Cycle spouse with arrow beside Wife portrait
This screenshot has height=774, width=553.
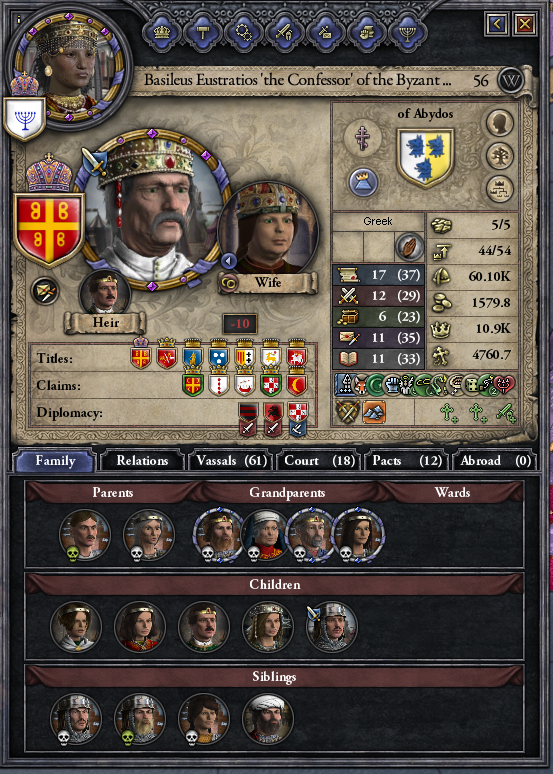[228, 261]
